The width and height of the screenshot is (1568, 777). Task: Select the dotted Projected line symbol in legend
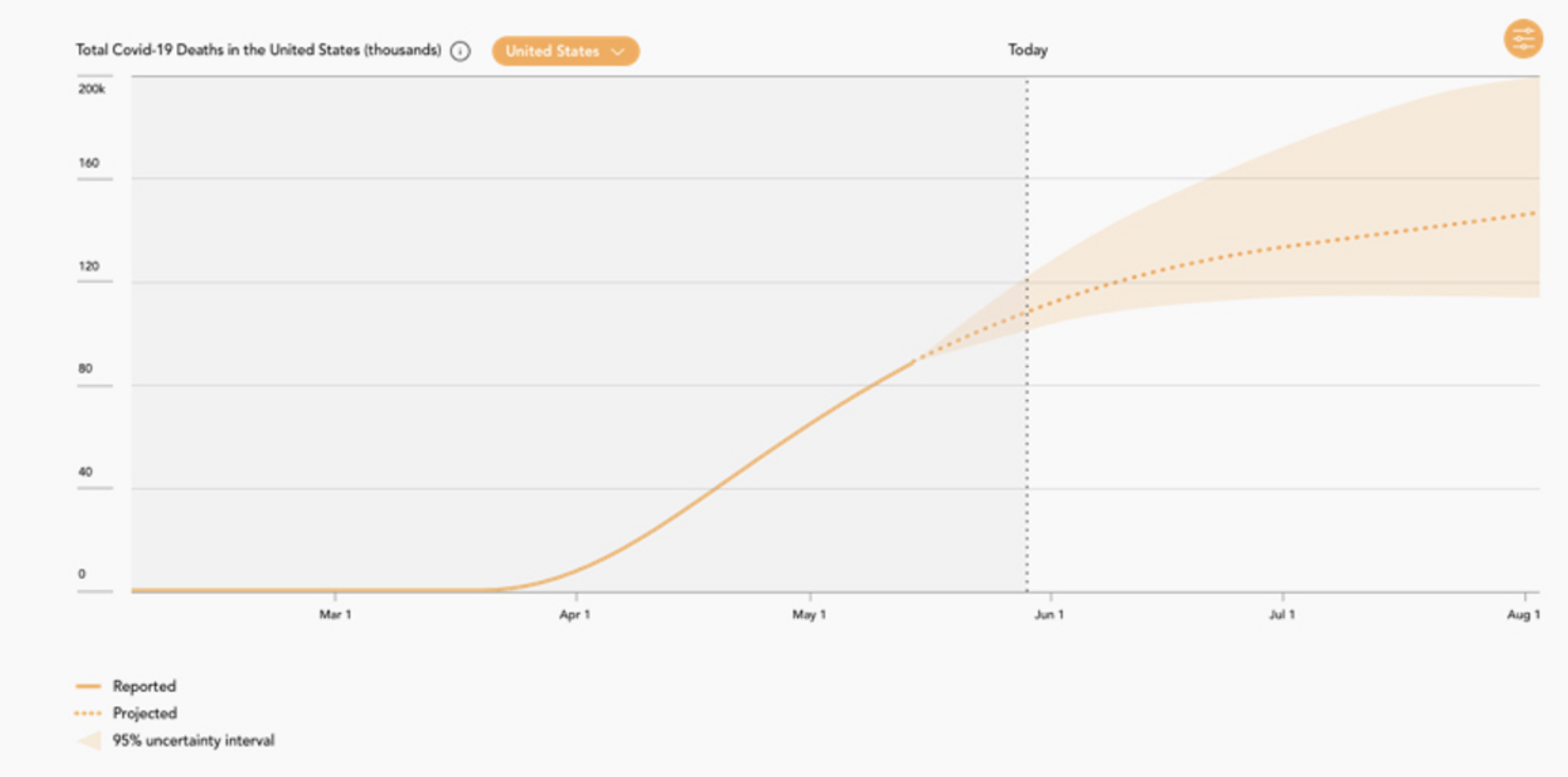pos(87,714)
